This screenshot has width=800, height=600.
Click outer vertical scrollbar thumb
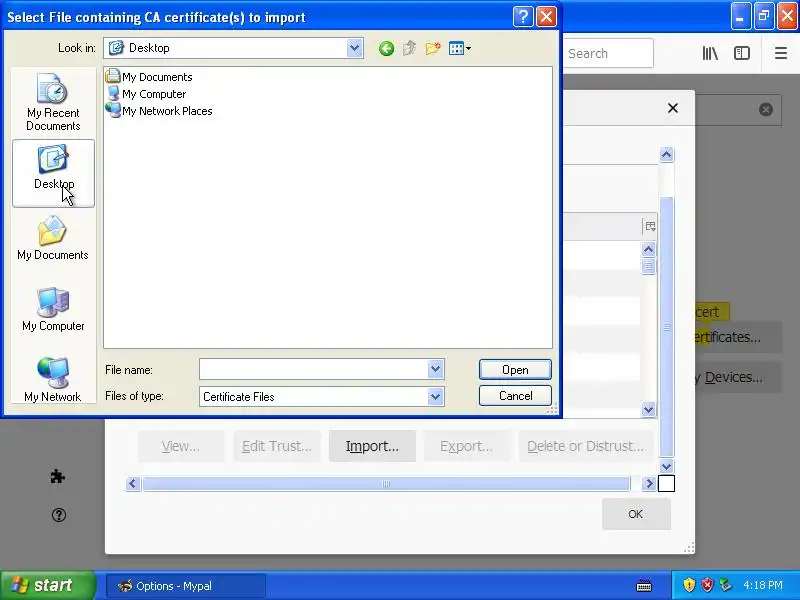[666, 327]
